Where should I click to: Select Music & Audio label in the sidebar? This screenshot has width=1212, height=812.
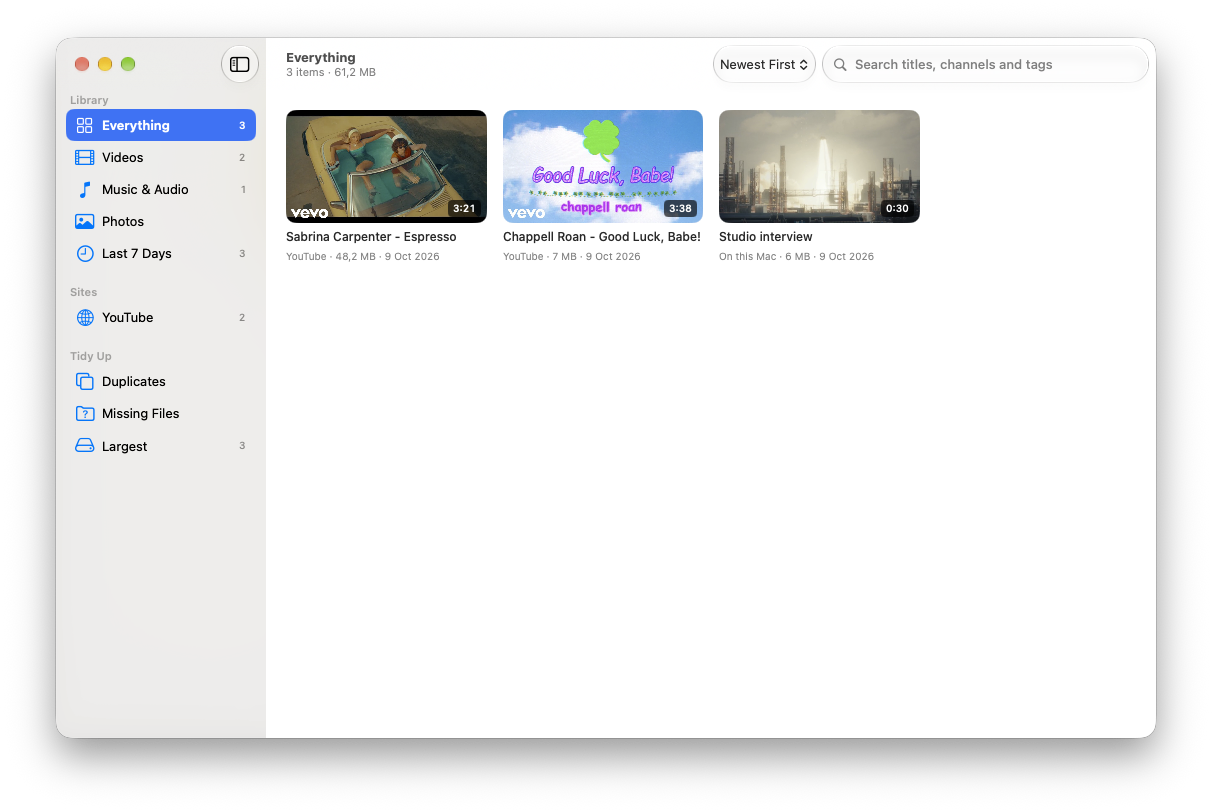(x=145, y=189)
